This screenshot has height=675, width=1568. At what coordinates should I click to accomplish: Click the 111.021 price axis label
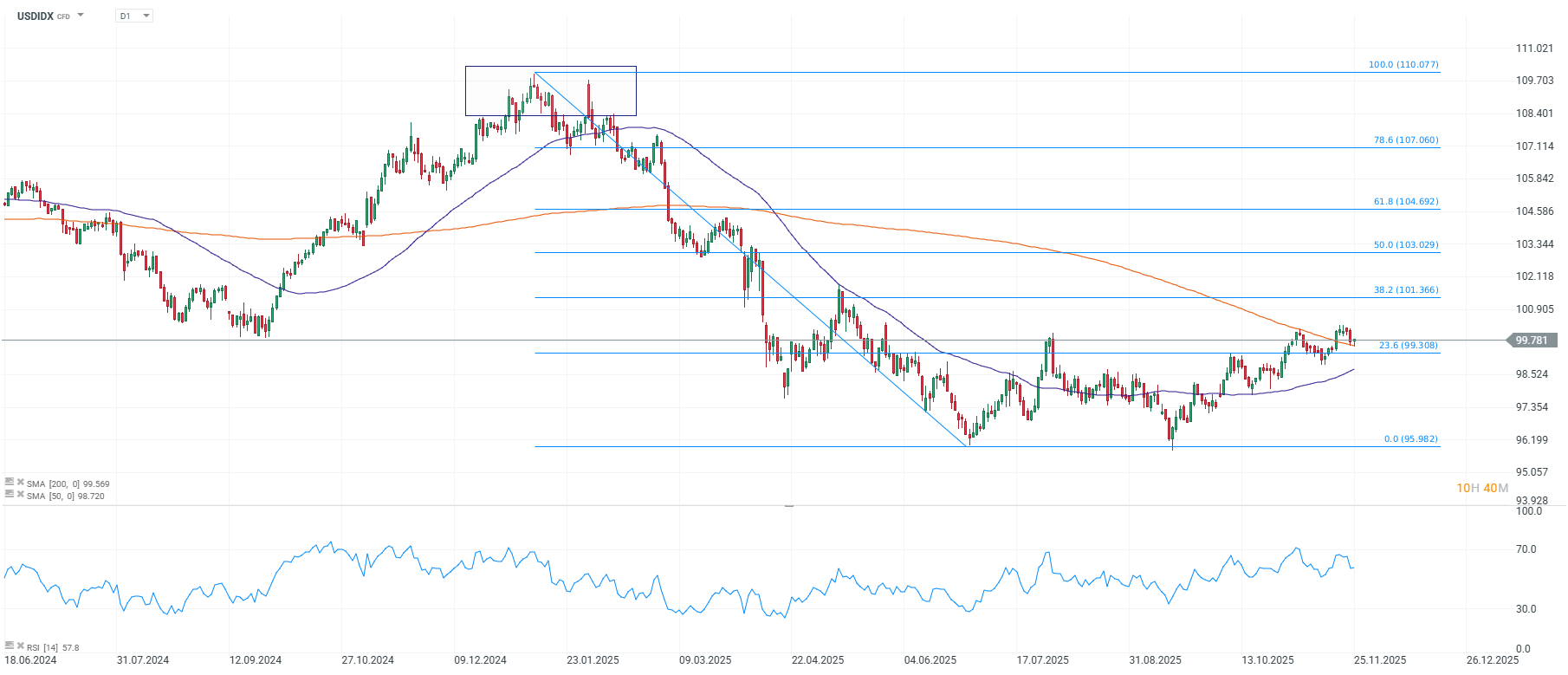click(x=1534, y=49)
